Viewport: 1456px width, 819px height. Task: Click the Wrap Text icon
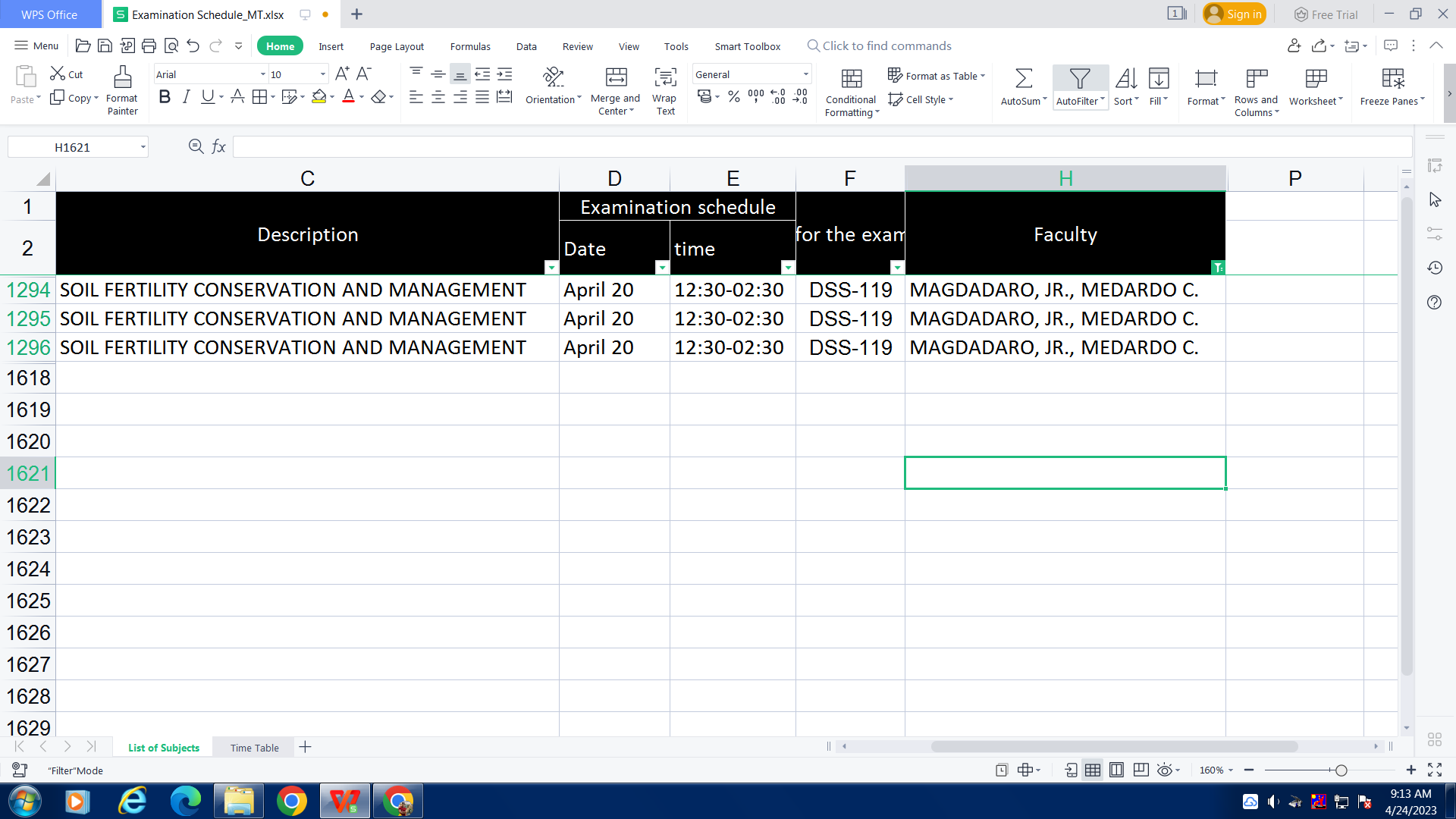[x=665, y=77]
